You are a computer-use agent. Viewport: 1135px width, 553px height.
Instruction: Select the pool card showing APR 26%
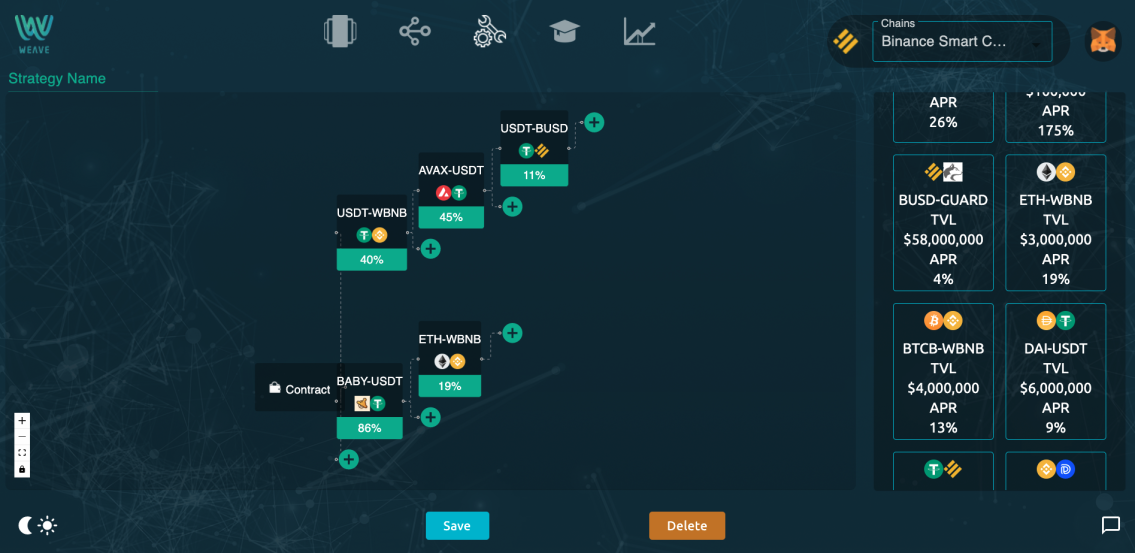(943, 117)
